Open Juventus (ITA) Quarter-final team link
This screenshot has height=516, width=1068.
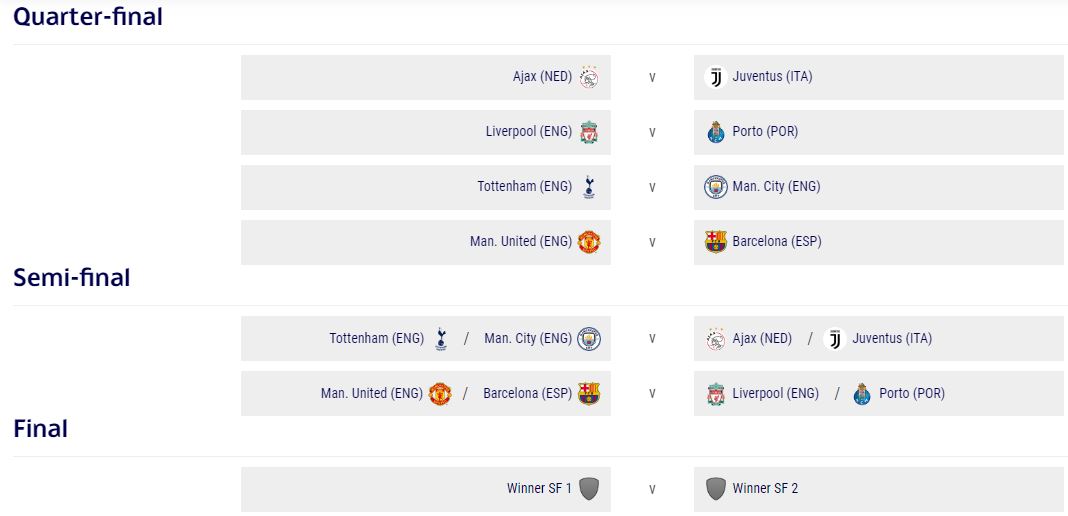click(772, 77)
